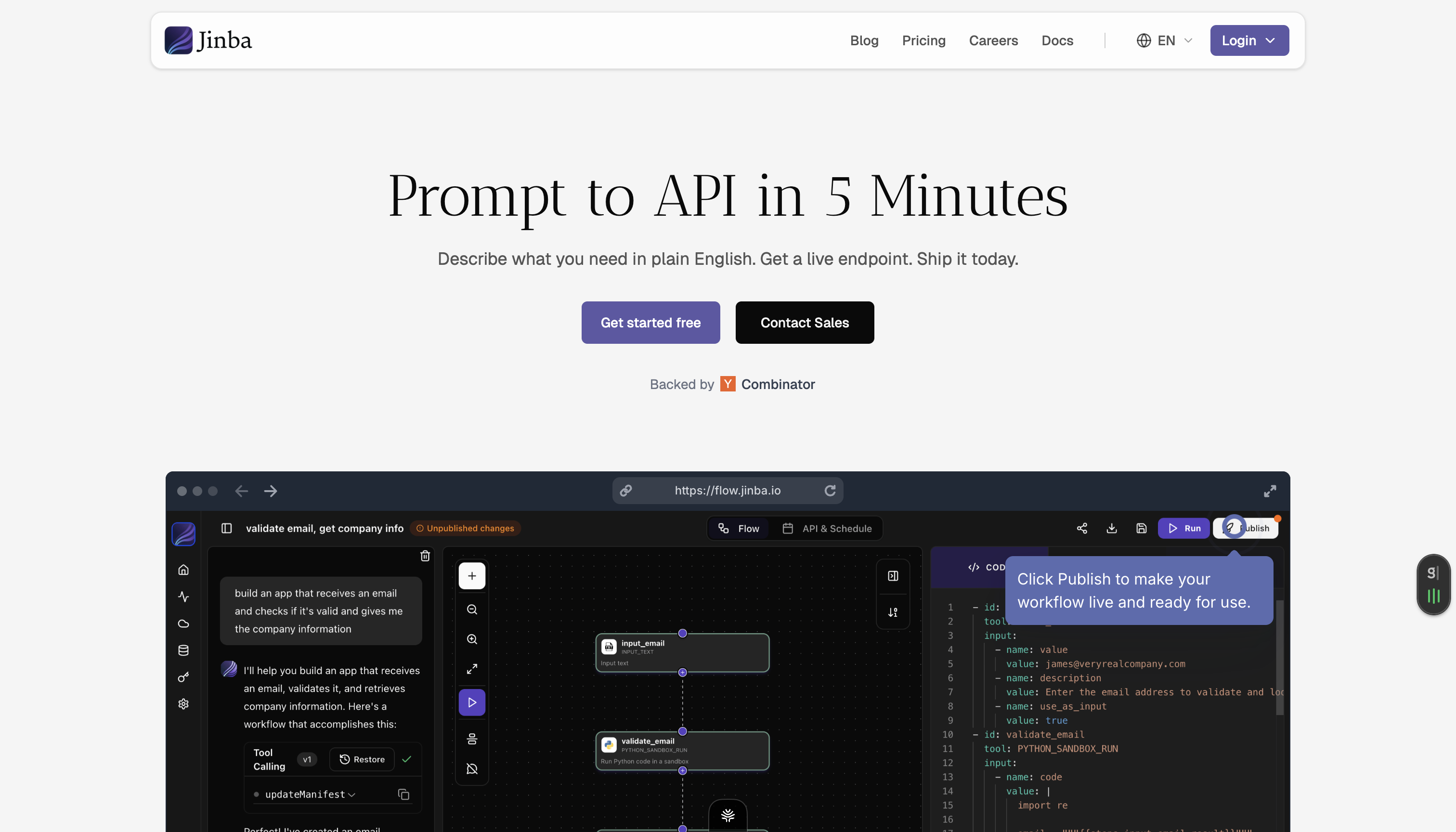
Task: Click the download icon next to share
Action: click(x=1111, y=528)
